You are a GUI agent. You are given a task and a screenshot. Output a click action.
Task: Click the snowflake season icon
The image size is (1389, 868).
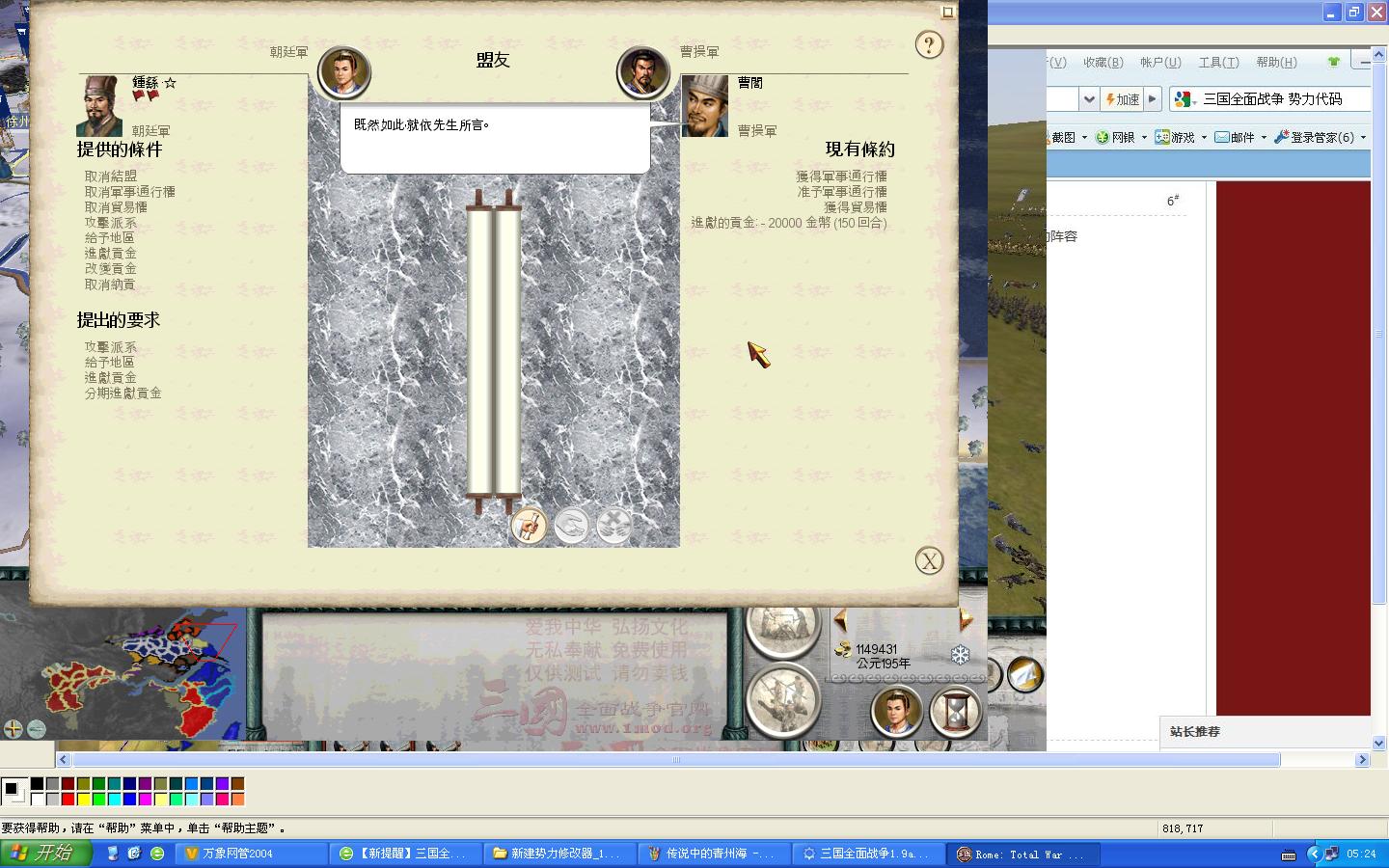(x=960, y=656)
